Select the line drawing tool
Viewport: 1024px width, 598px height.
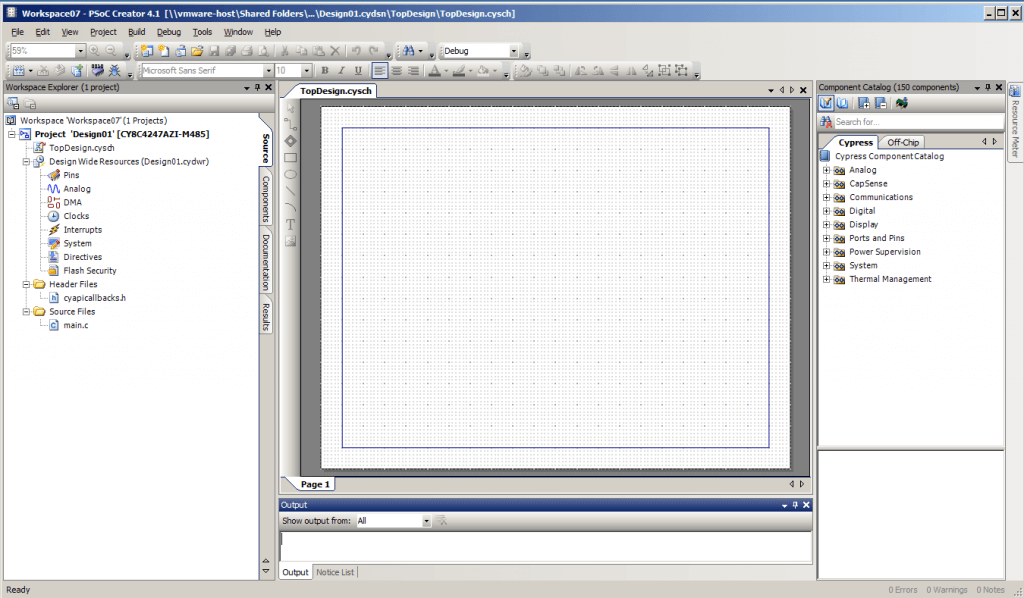(x=291, y=191)
